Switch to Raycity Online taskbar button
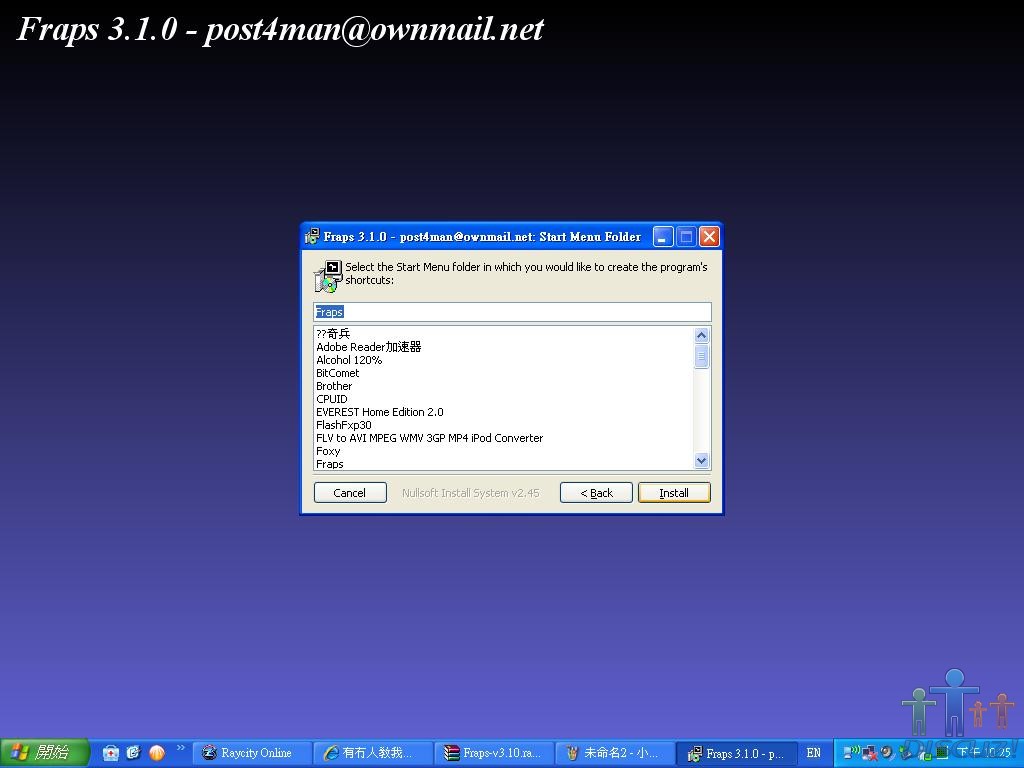The height and width of the screenshot is (768, 1024). (x=251, y=753)
